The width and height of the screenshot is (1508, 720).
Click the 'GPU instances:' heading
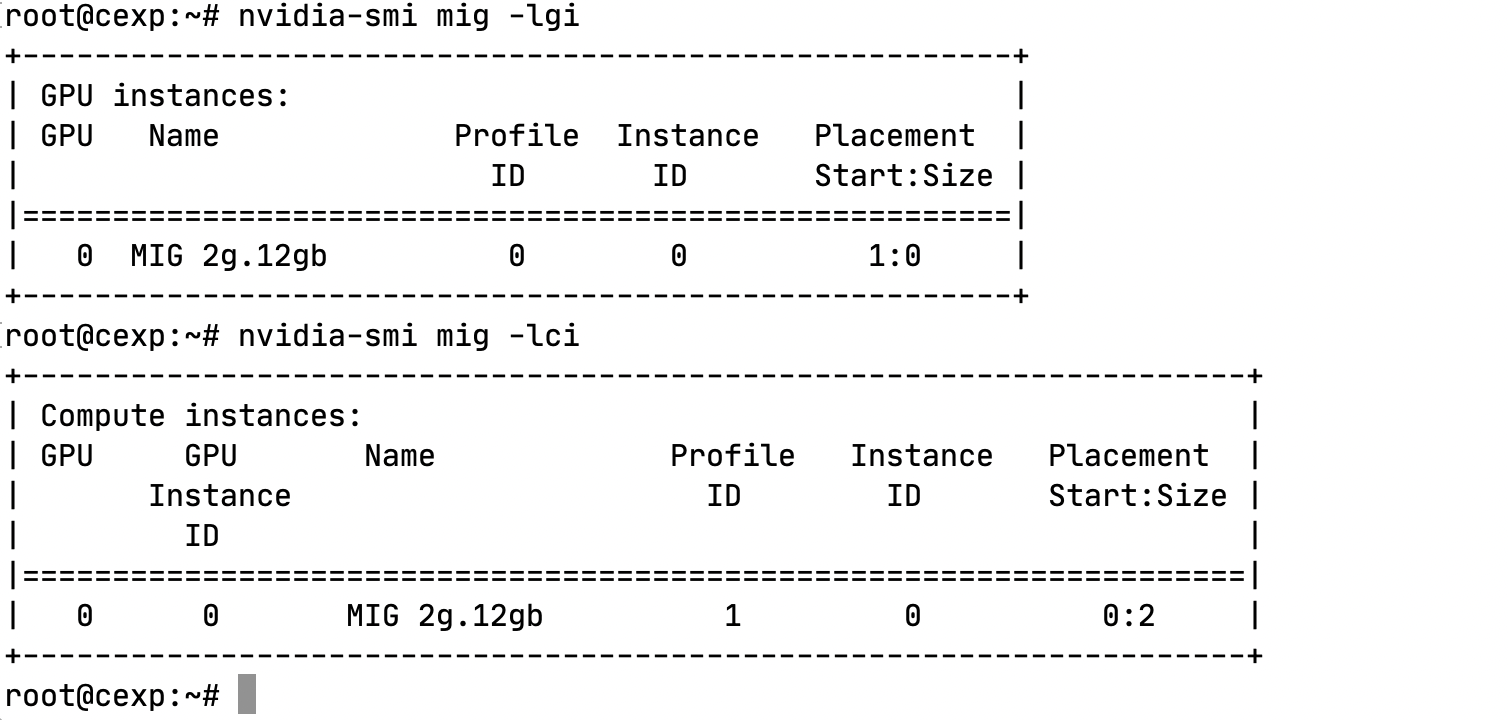coord(165,97)
